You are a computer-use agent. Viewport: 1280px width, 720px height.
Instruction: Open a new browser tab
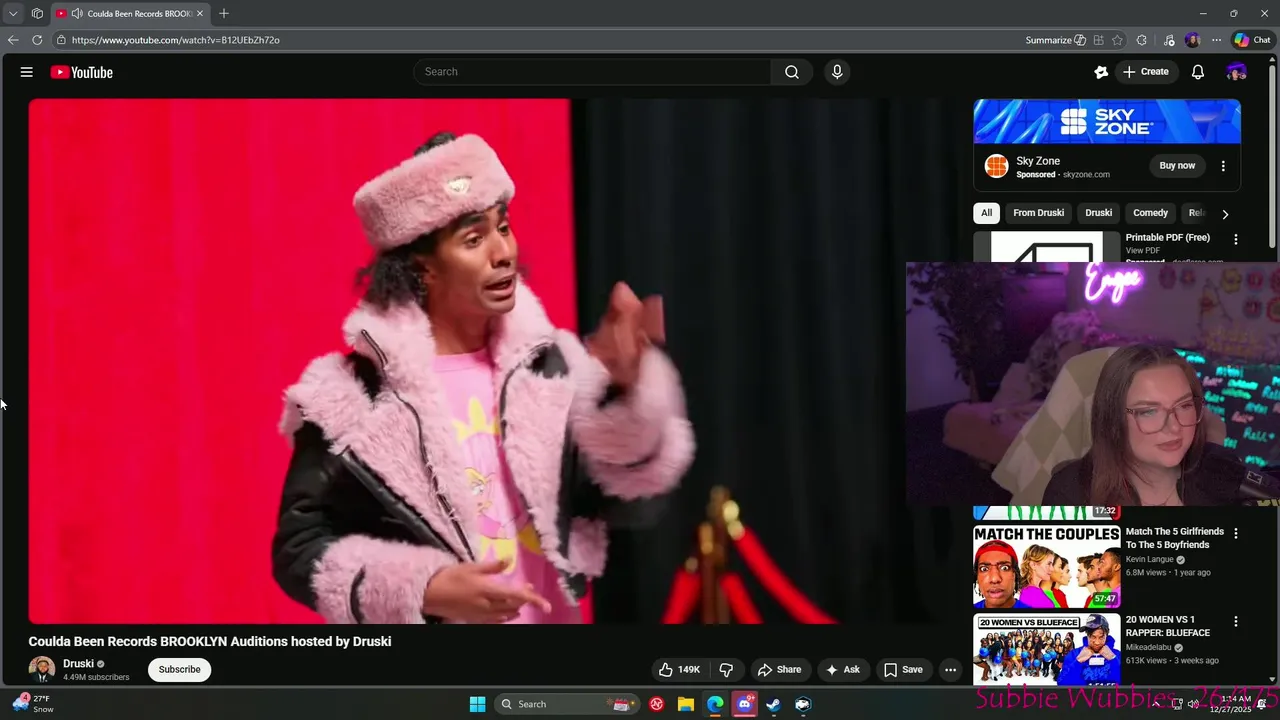click(224, 14)
